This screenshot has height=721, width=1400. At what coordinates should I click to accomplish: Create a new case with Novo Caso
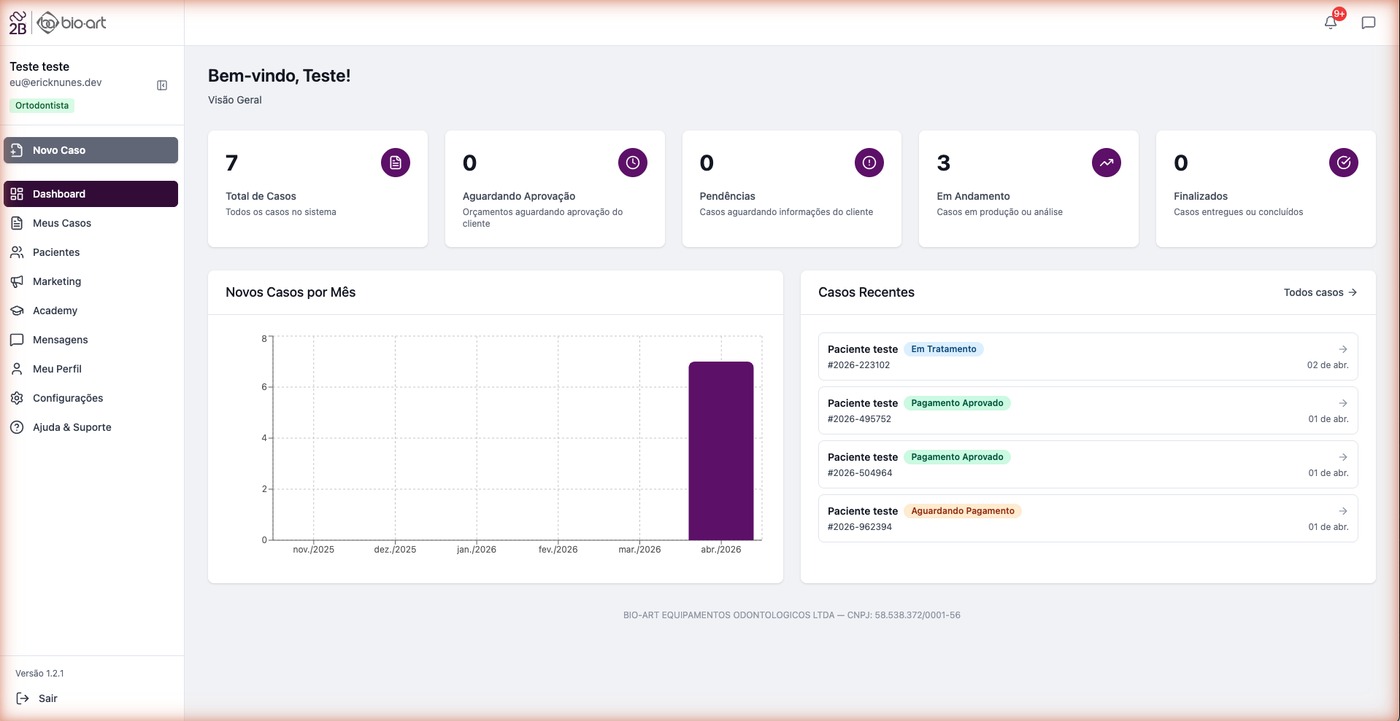(x=91, y=150)
